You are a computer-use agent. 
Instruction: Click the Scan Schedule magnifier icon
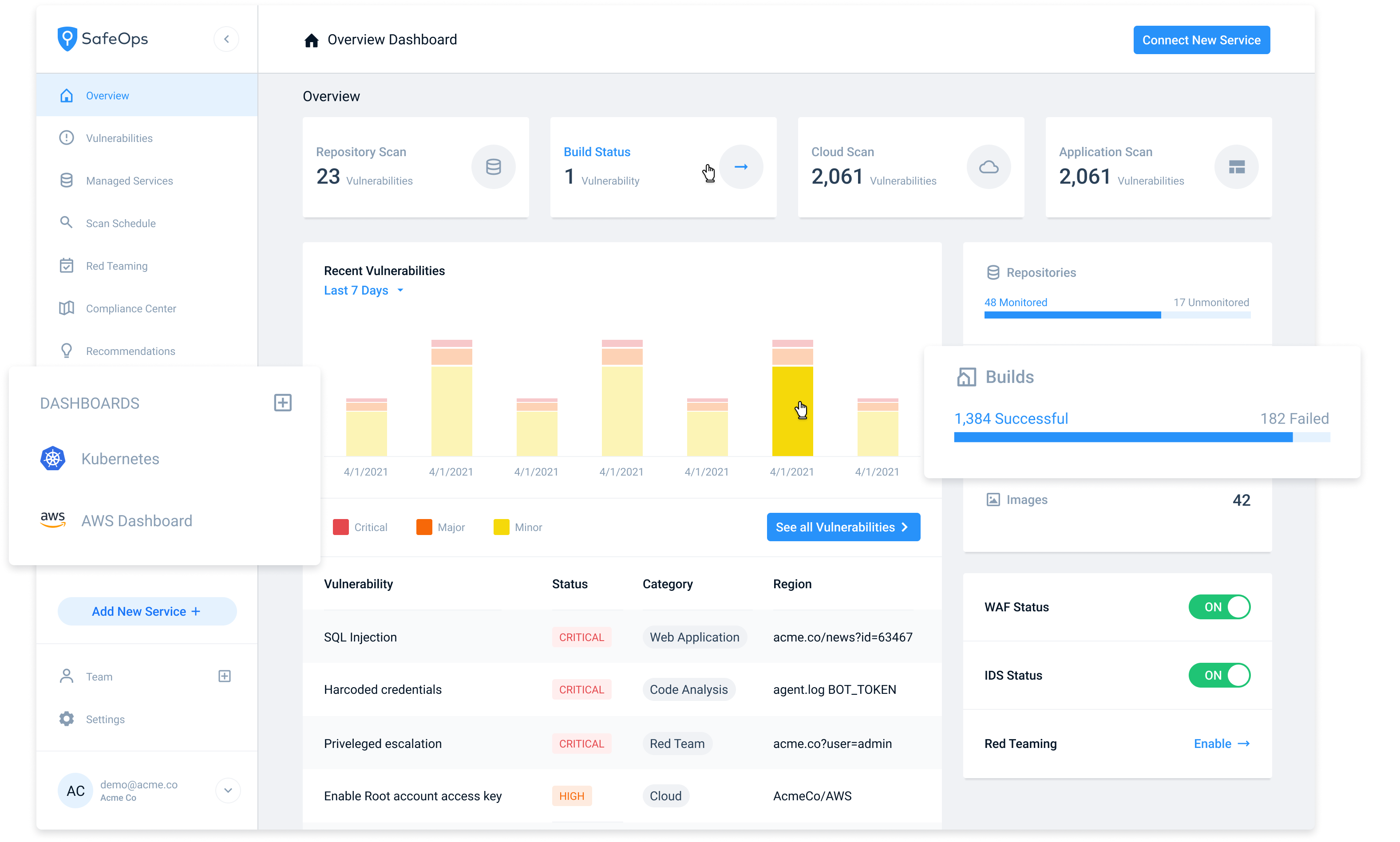[x=67, y=222]
